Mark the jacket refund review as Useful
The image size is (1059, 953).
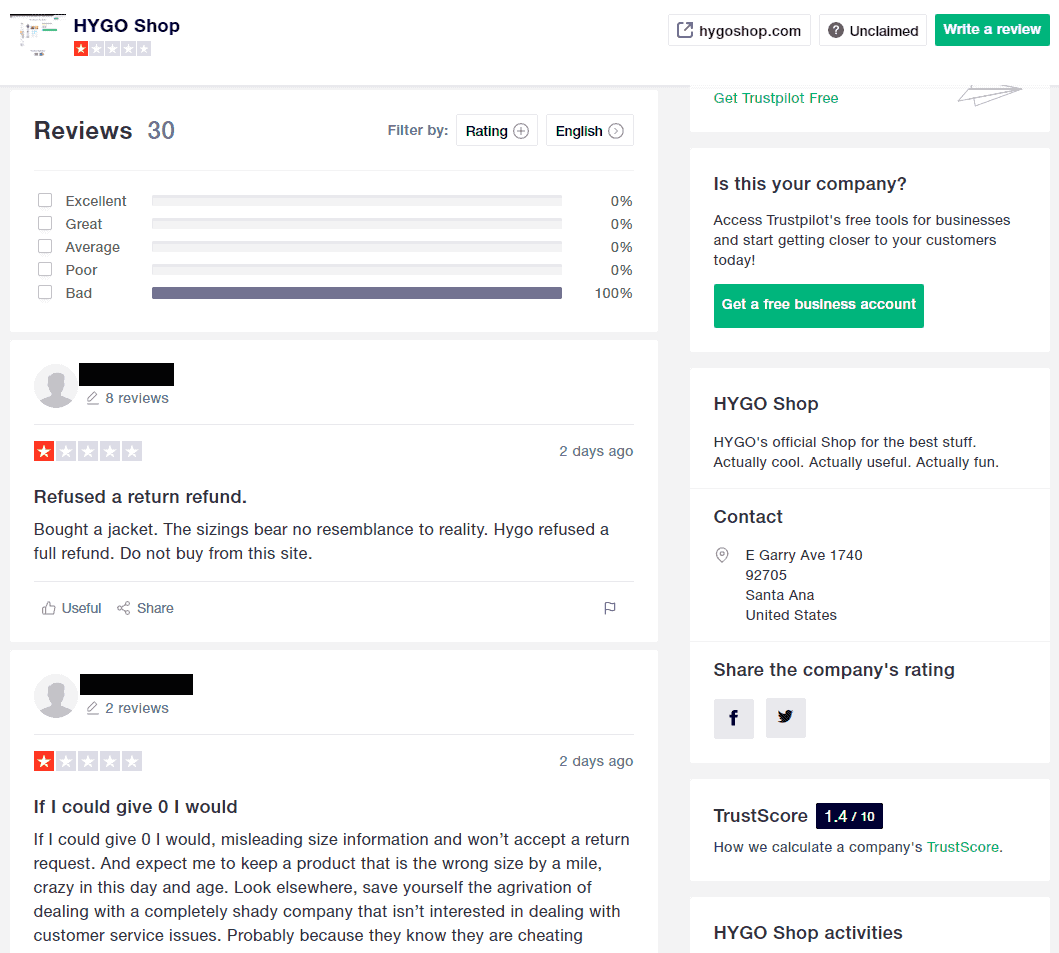click(70, 608)
